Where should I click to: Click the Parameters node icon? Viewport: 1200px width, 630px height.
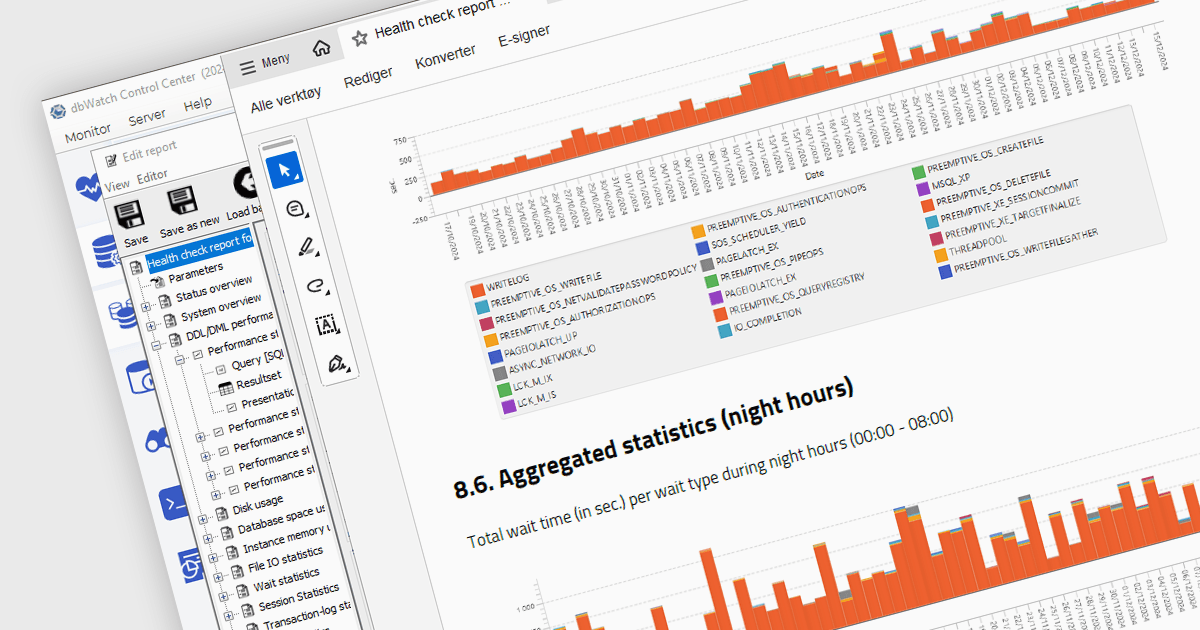pyautogui.click(x=157, y=282)
